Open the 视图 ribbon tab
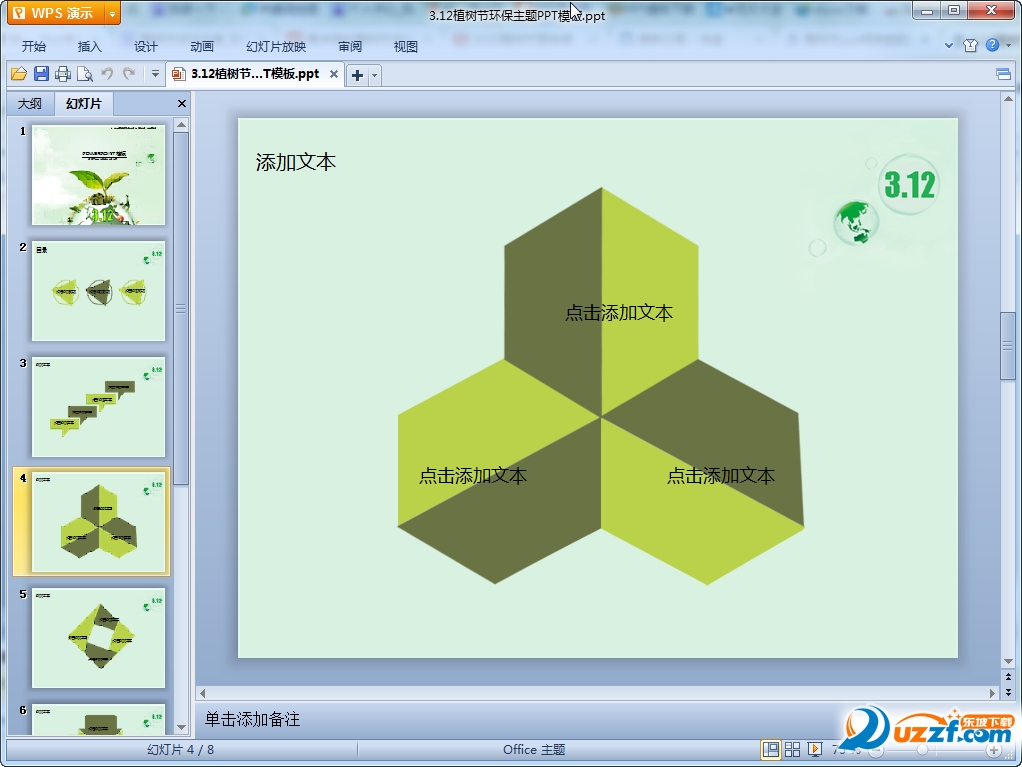 (x=405, y=46)
